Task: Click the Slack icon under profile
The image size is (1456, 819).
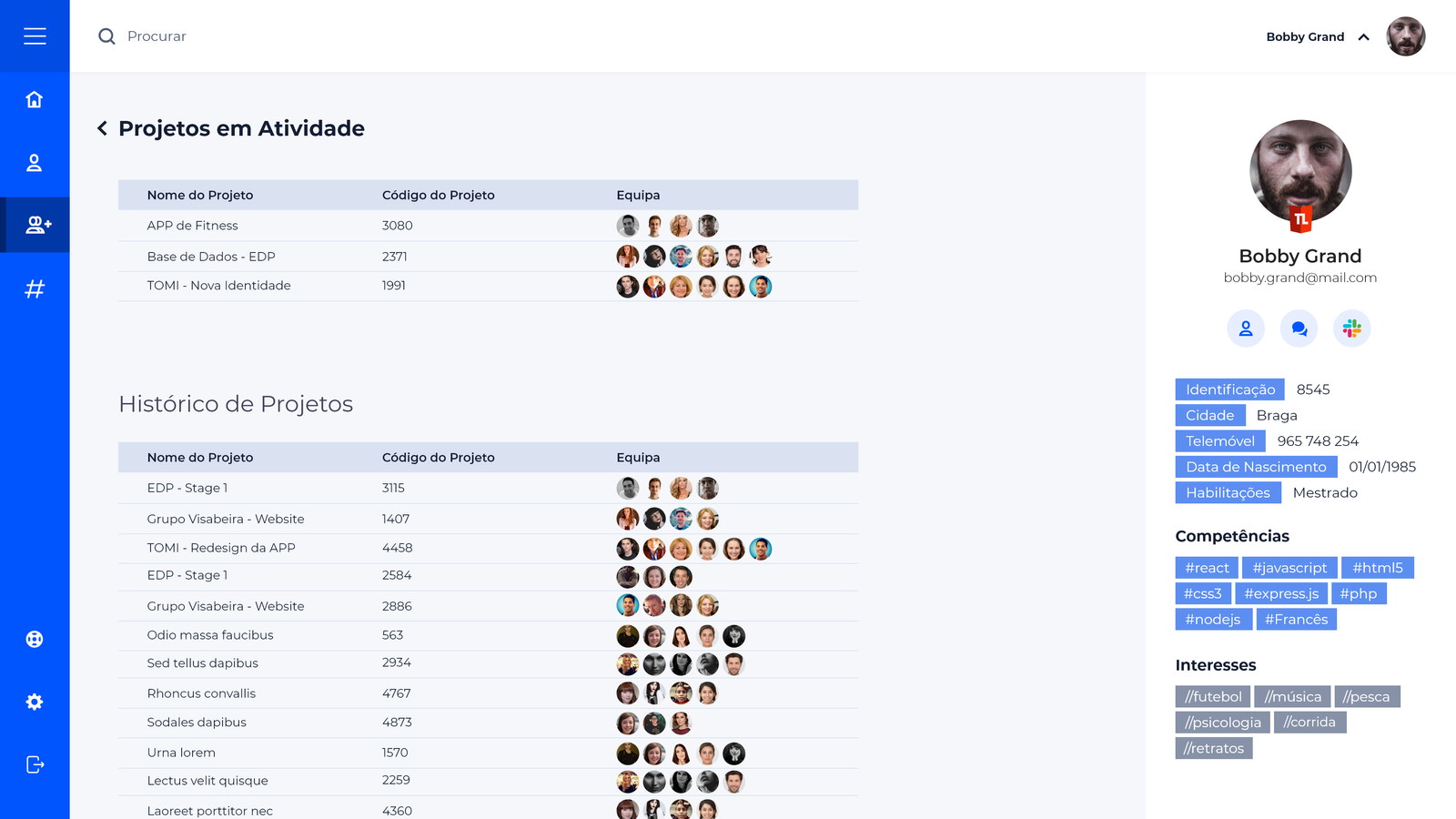Action: (x=1352, y=329)
